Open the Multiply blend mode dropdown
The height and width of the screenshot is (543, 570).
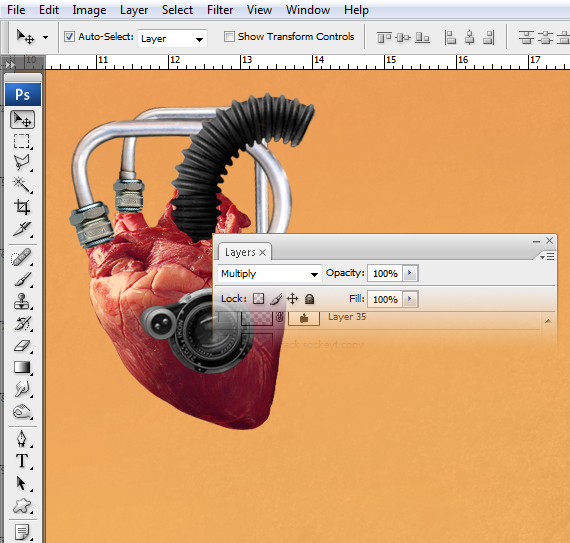tap(270, 274)
